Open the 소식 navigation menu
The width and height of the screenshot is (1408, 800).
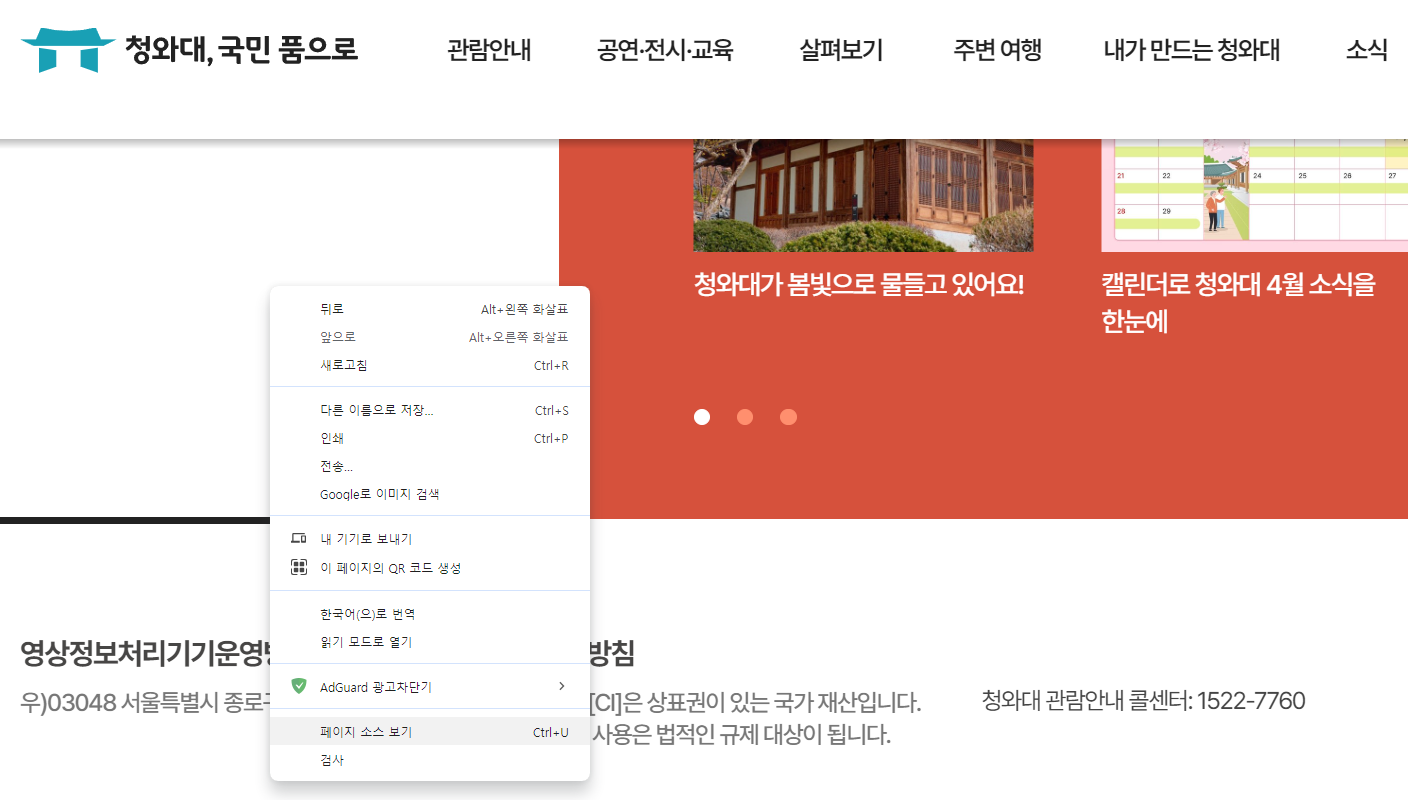tap(1366, 50)
